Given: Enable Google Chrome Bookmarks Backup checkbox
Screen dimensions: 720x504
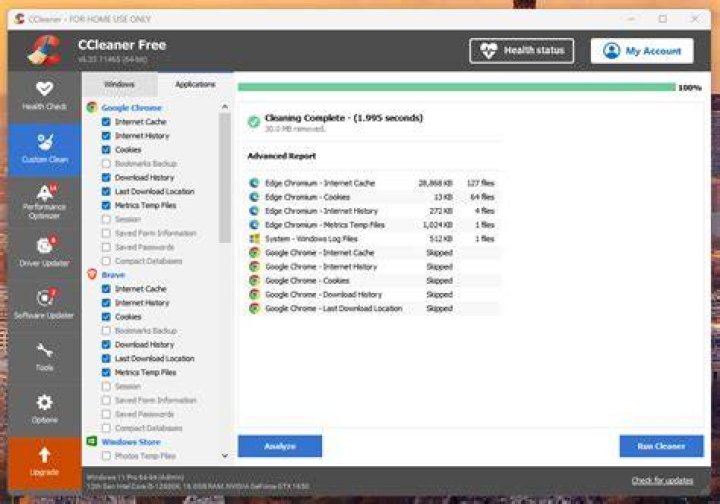Looking at the screenshot, I should 106,163.
